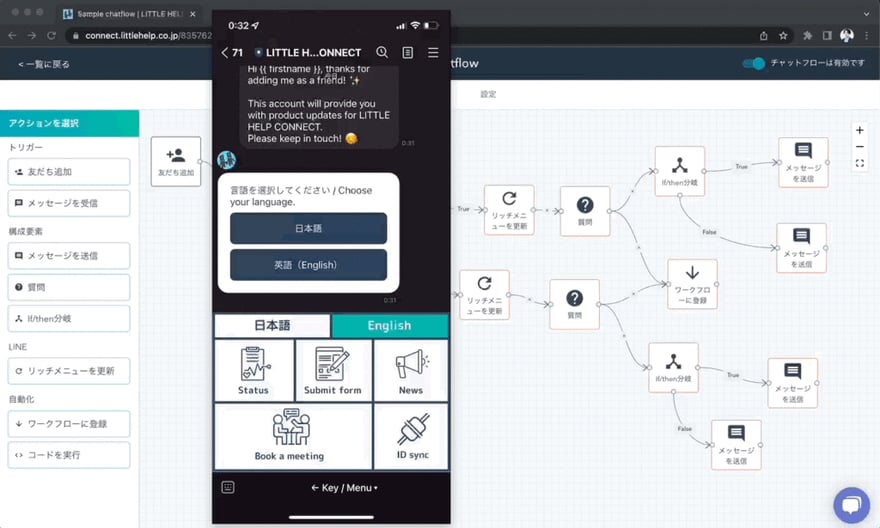Zoom out with the minus canvas control
The width and height of the screenshot is (880, 528).
pyautogui.click(x=859, y=147)
